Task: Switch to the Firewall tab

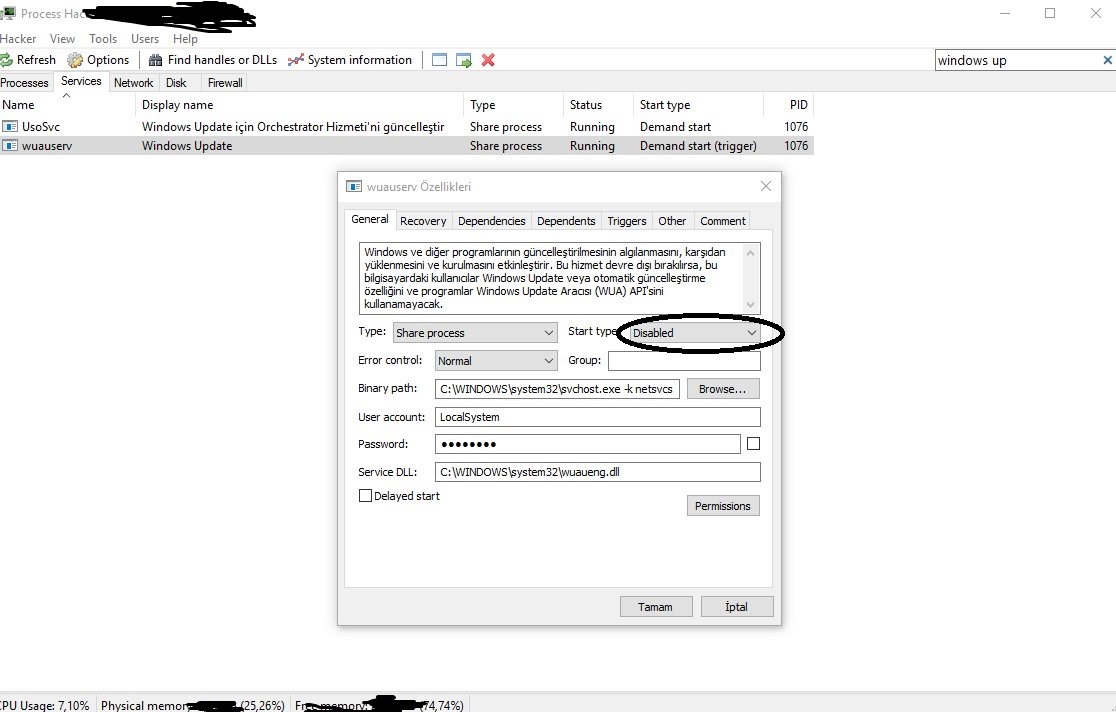Action: pyautogui.click(x=225, y=83)
